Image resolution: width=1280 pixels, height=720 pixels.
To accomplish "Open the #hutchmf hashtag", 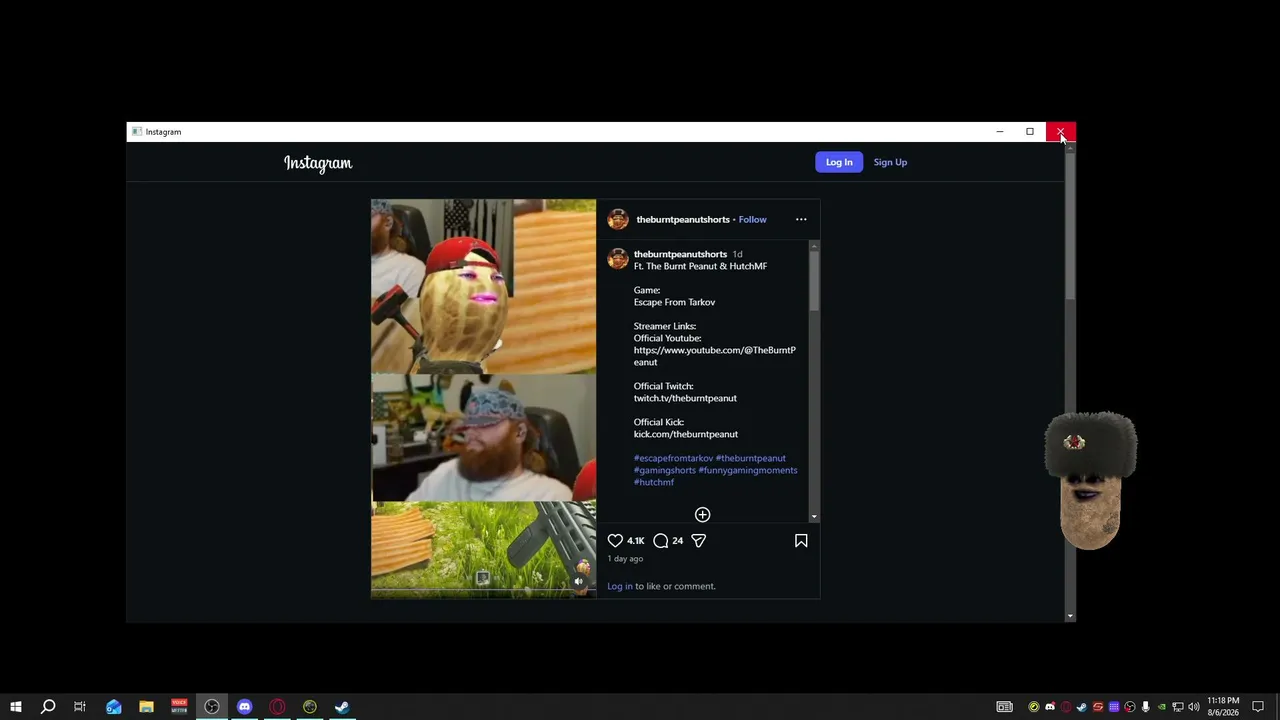I will (x=654, y=482).
